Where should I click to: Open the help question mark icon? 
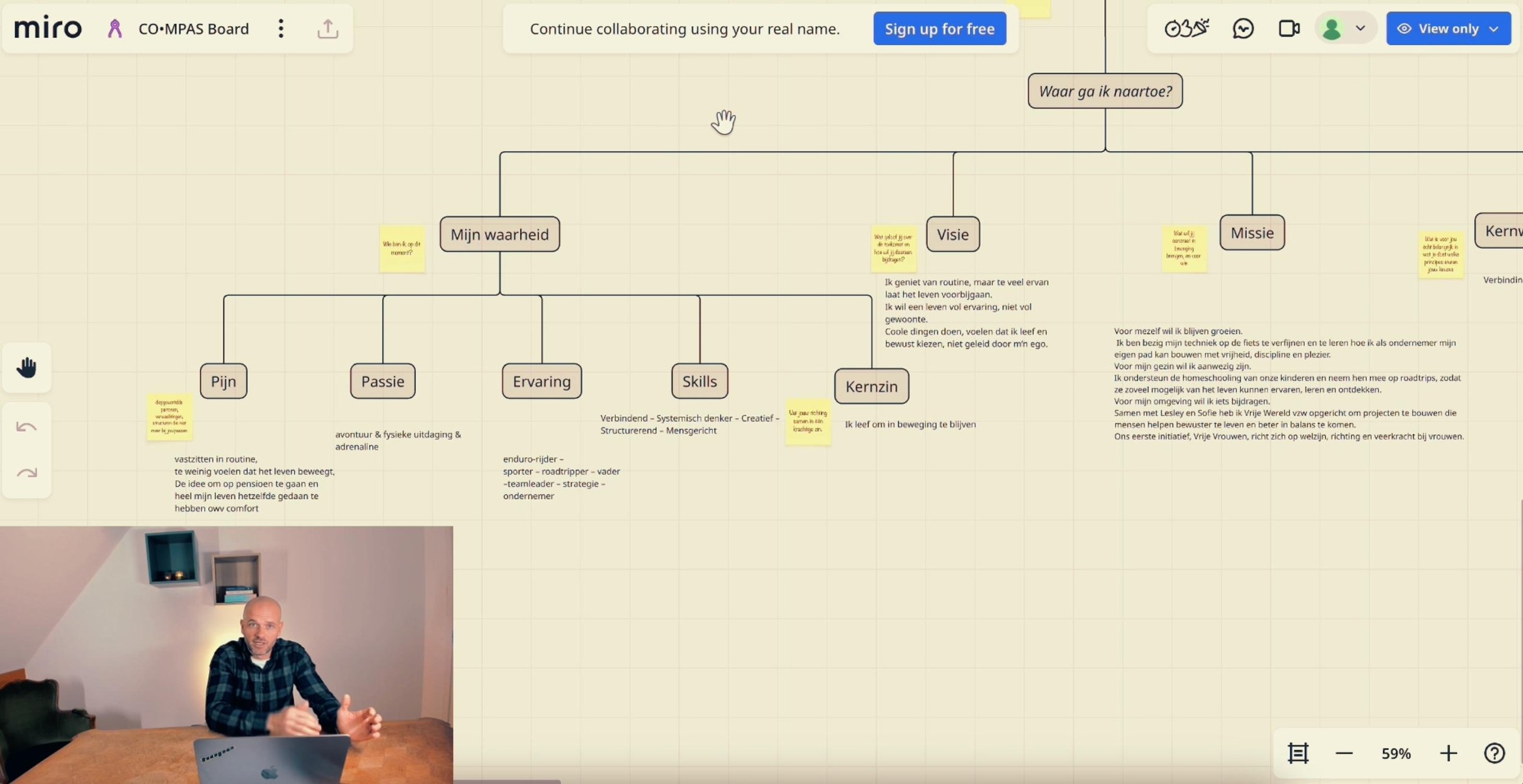(x=1494, y=754)
